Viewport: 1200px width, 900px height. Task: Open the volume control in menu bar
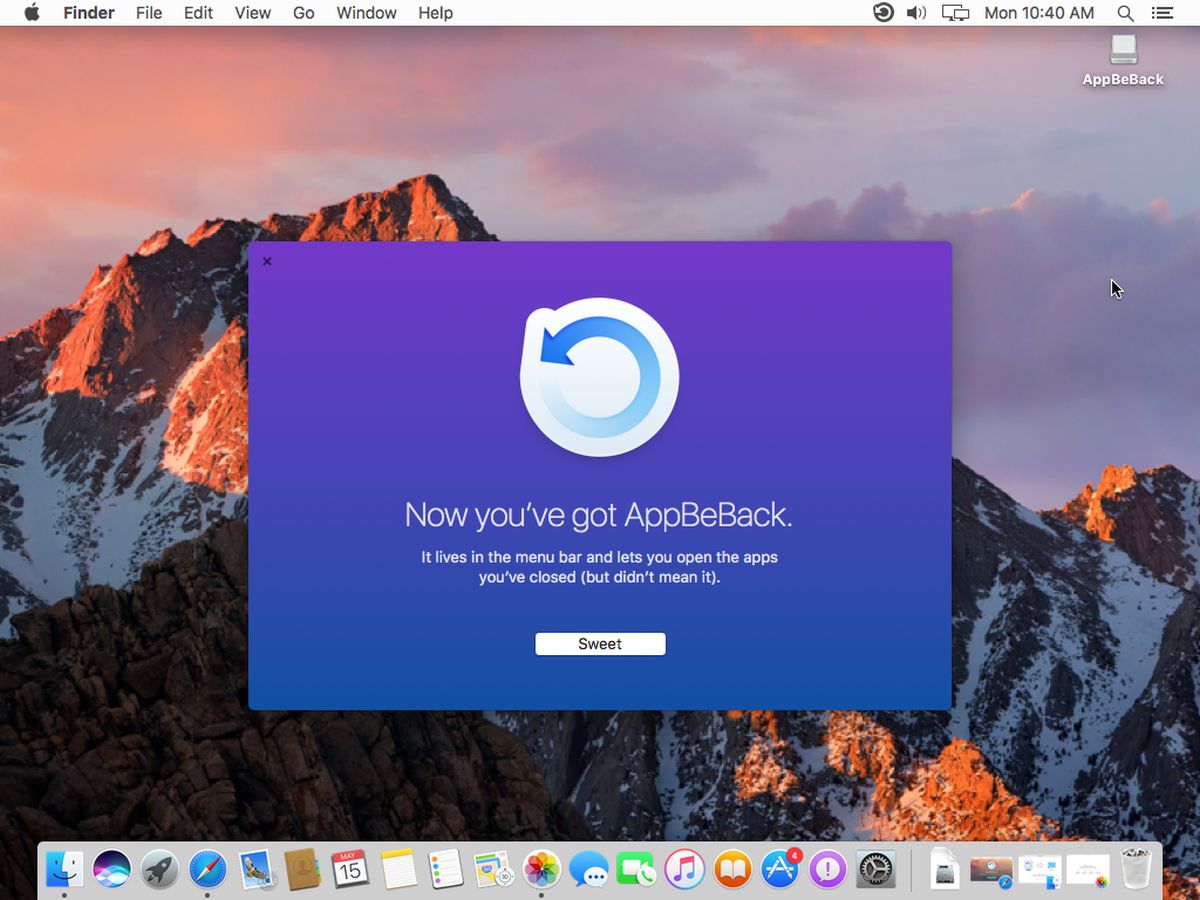(x=916, y=13)
